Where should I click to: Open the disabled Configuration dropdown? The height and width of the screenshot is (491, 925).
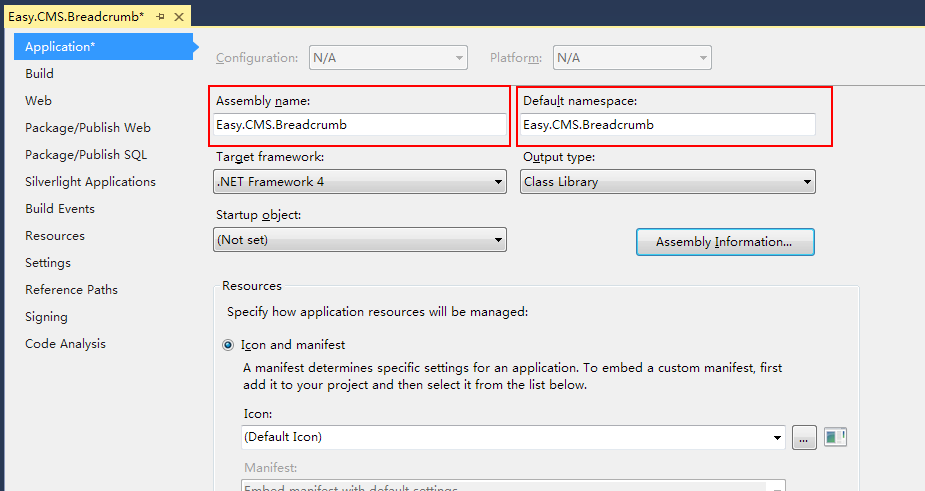pos(388,58)
